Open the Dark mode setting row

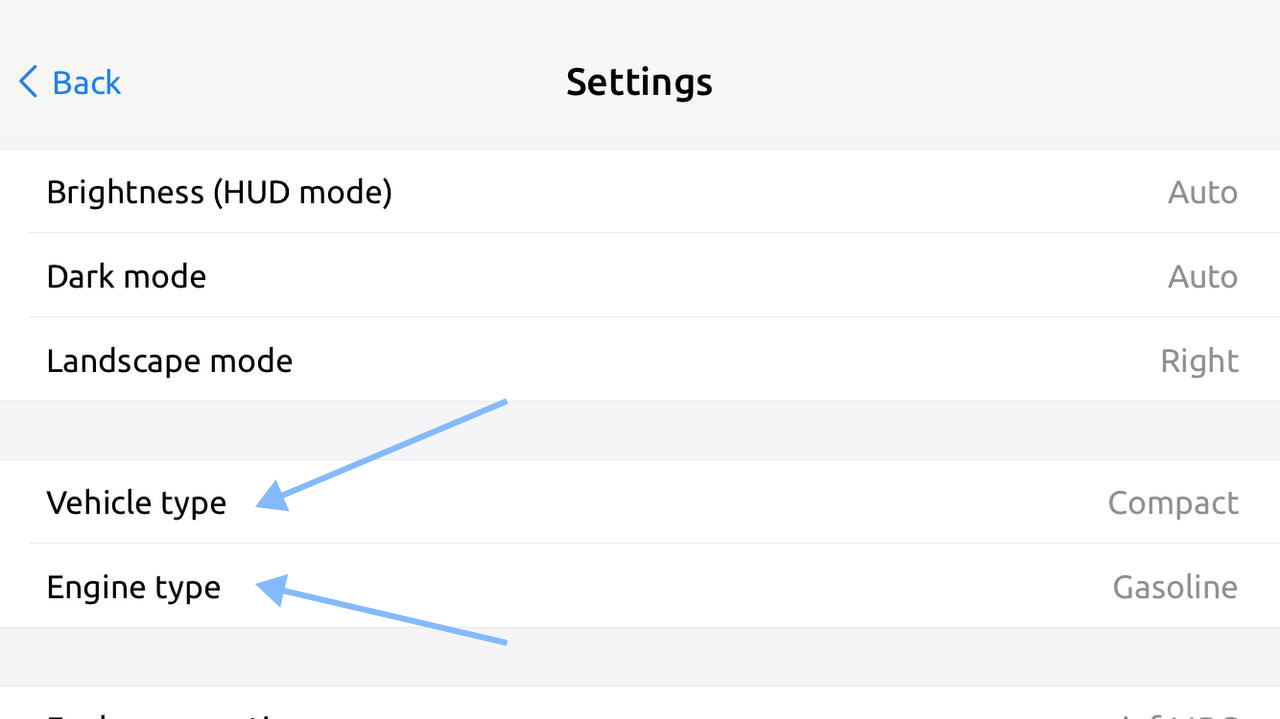tap(126, 276)
